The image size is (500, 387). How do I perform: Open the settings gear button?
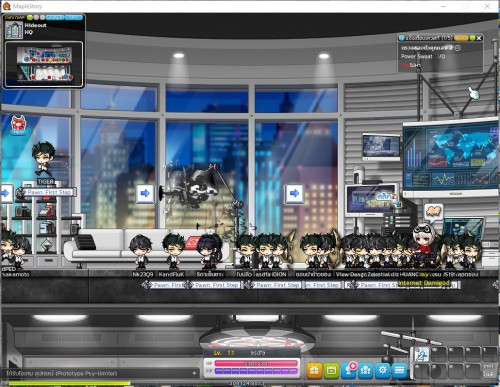tap(383, 370)
